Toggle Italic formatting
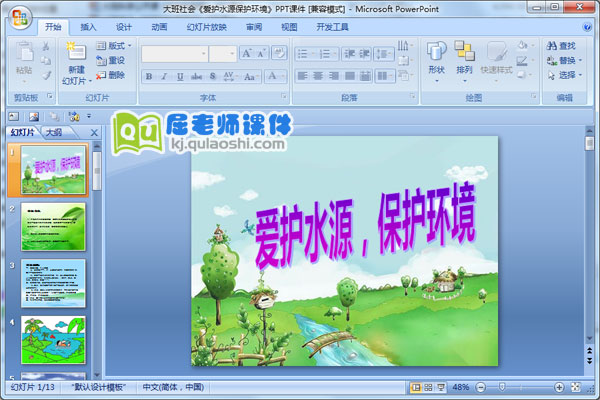Viewport: 600px width, 400px height. pos(164,76)
